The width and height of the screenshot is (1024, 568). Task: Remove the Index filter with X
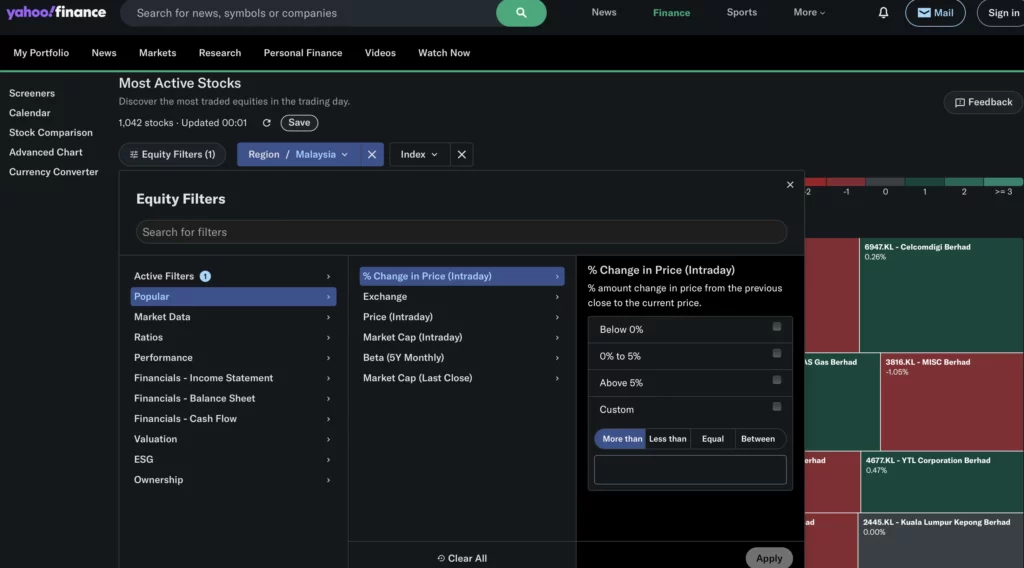pyautogui.click(x=462, y=155)
